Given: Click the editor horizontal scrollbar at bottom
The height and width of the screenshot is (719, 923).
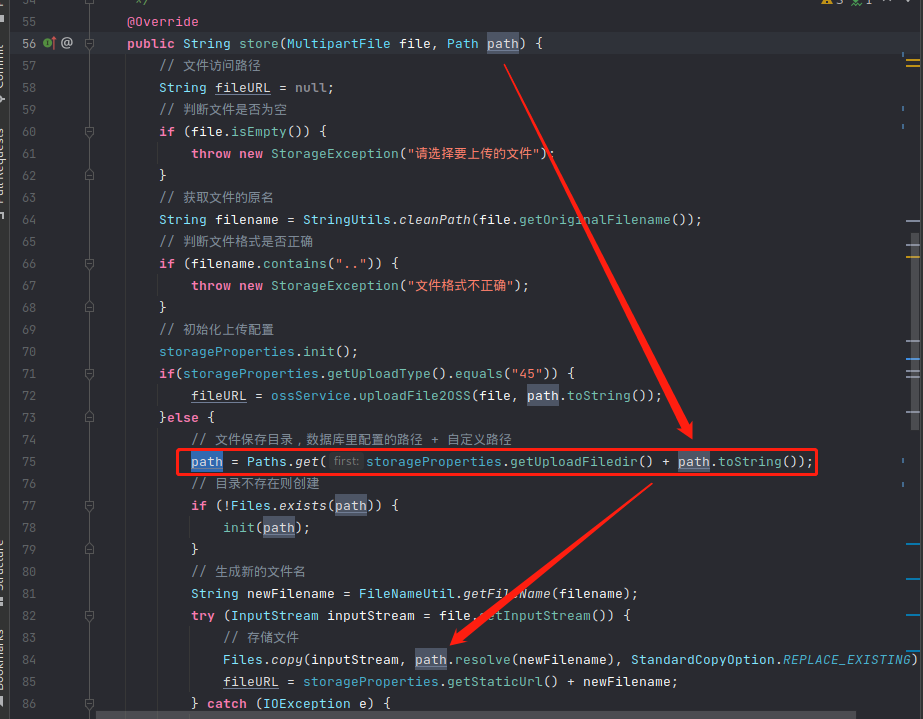Looking at the screenshot, I should point(477,715).
